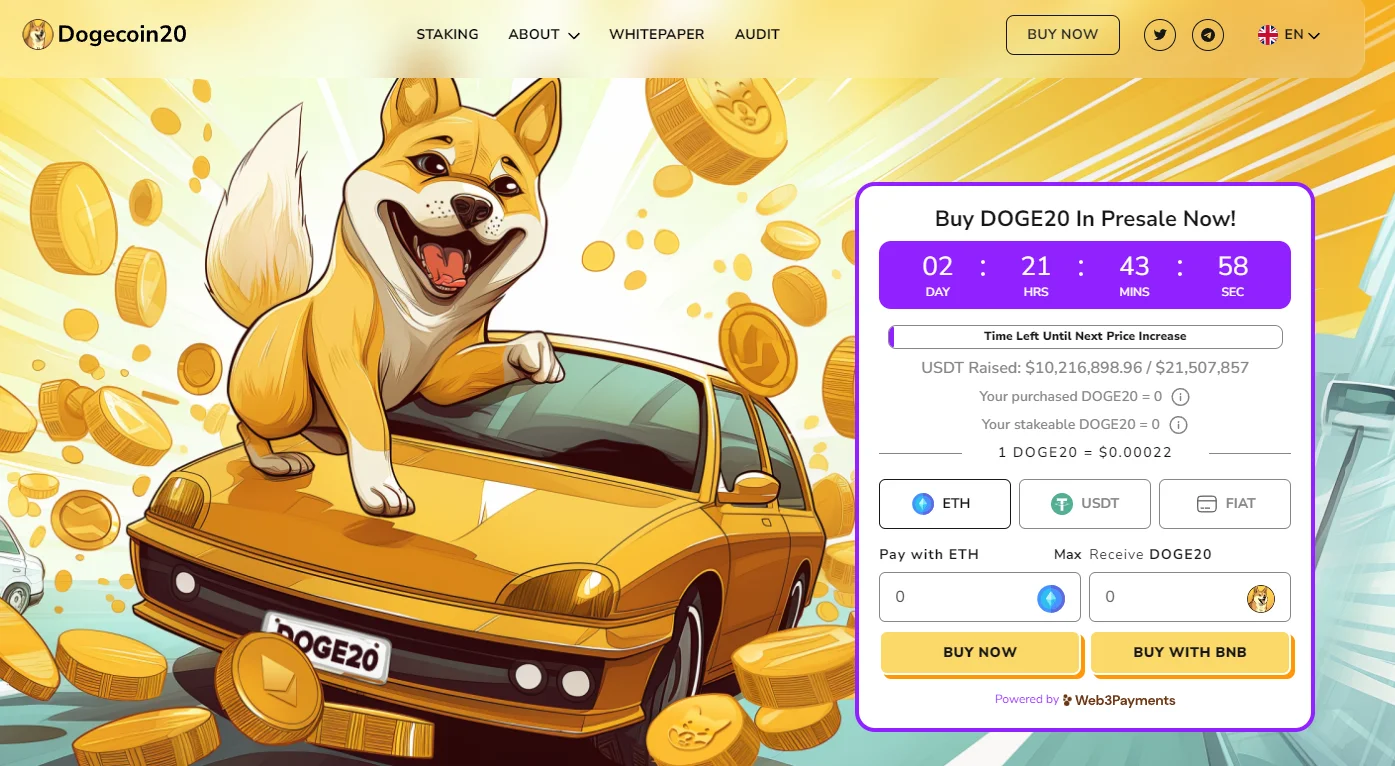Image resolution: width=1395 pixels, height=766 pixels.
Task: Click the Dogecoin20 logo in header
Action: [x=105, y=35]
